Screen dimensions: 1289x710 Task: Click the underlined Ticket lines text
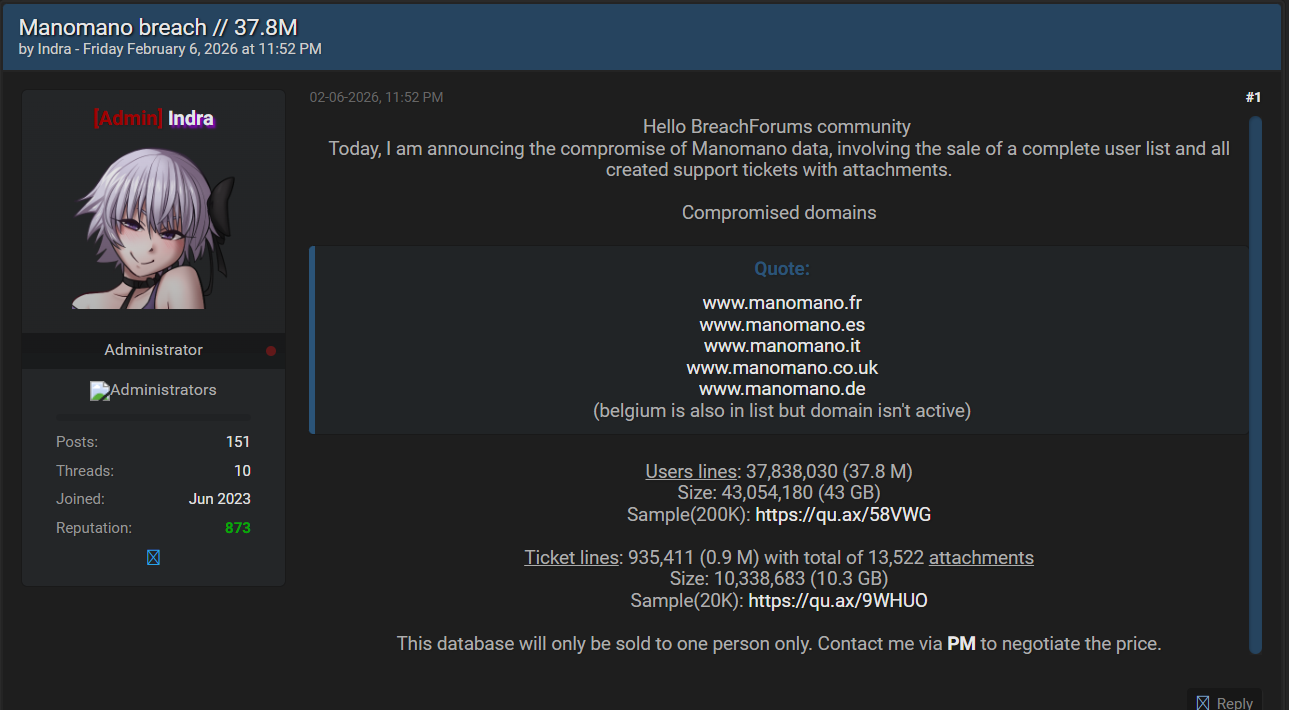571,558
